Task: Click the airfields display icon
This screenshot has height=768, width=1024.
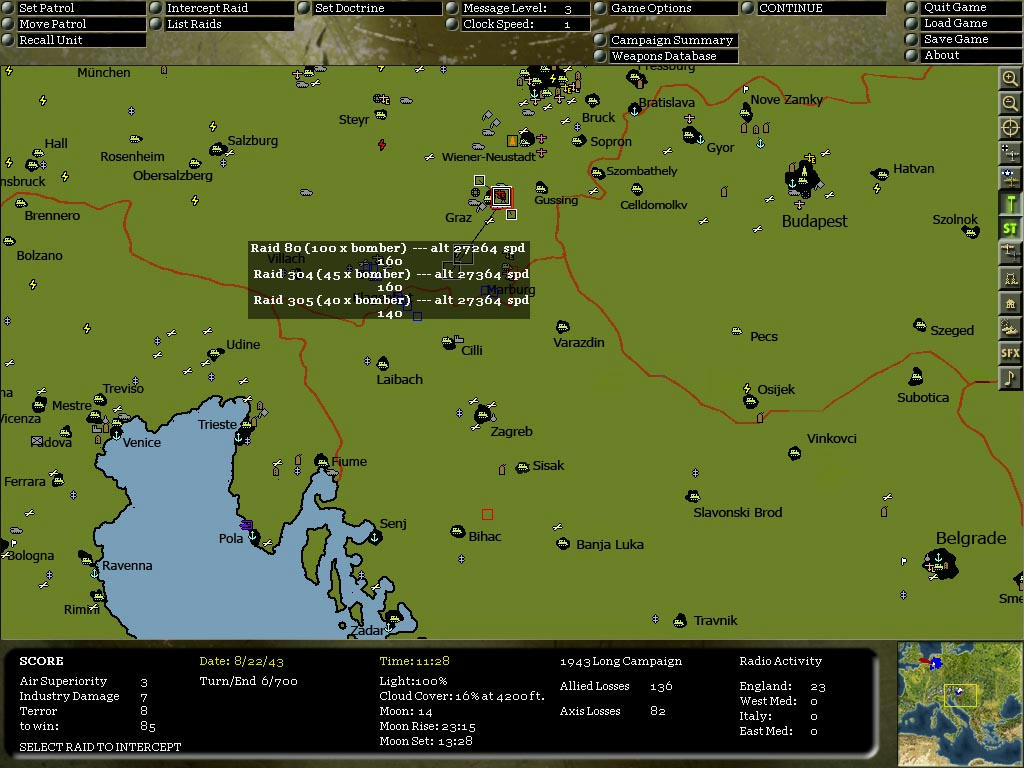Action: pyautogui.click(x=1010, y=253)
